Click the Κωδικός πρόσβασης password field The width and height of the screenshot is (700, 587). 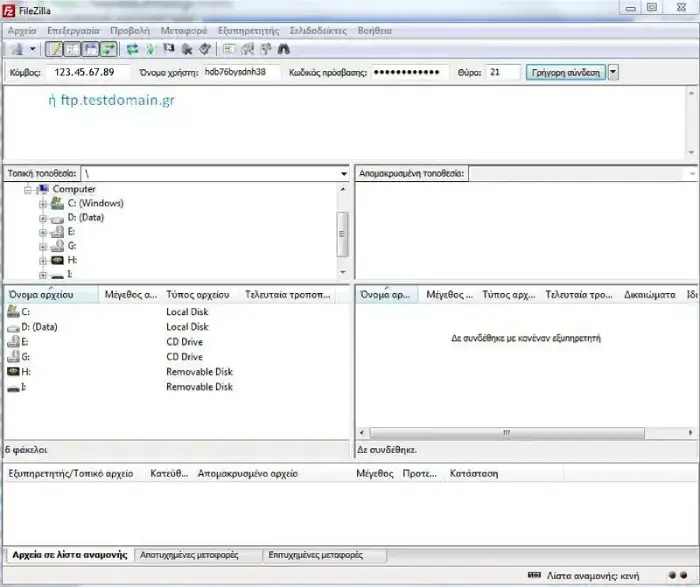pos(410,72)
